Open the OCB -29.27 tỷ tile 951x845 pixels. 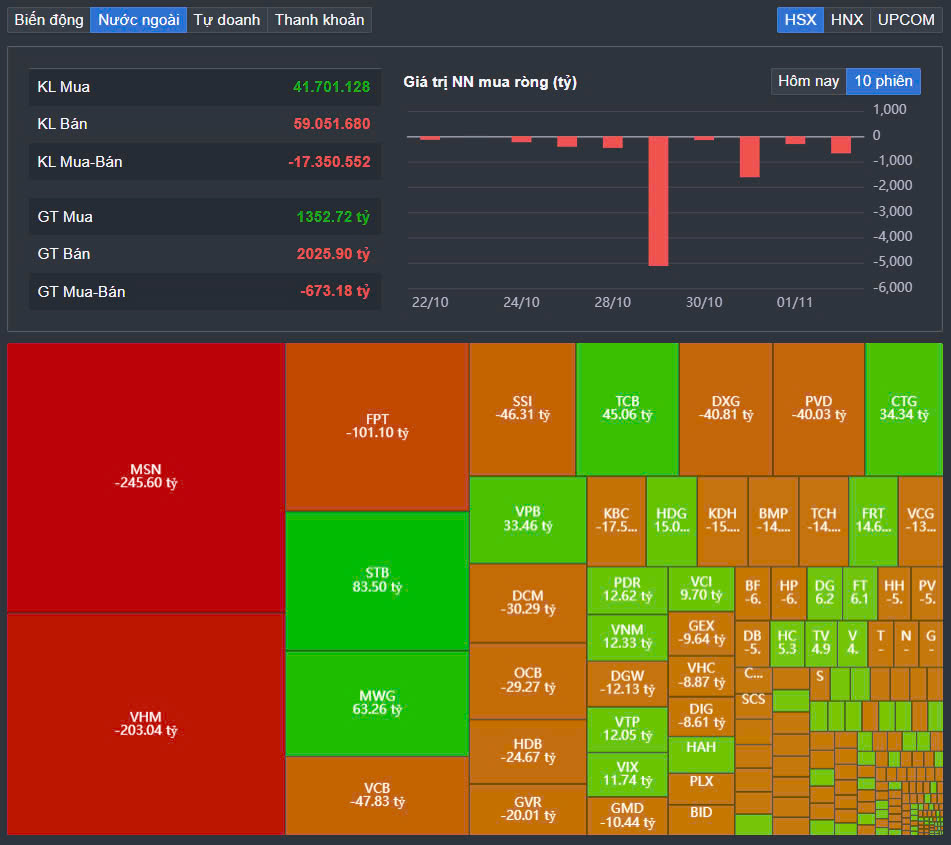coord(528,681)
